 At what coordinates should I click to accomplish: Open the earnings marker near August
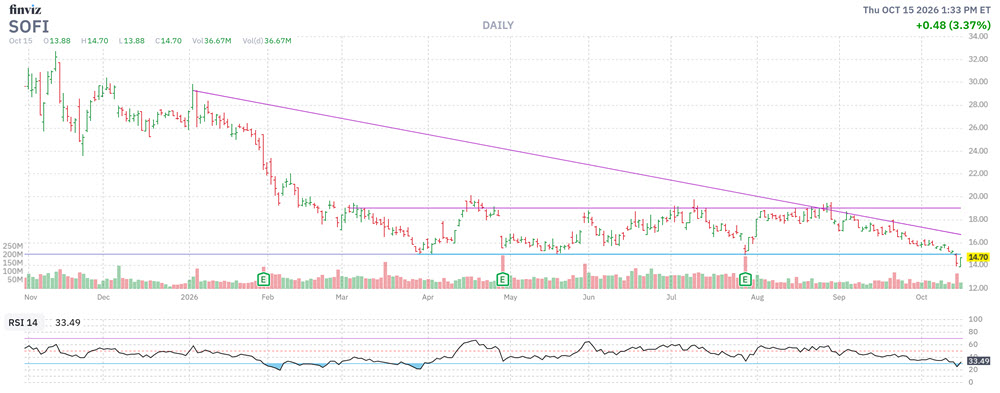coord(744,279)
